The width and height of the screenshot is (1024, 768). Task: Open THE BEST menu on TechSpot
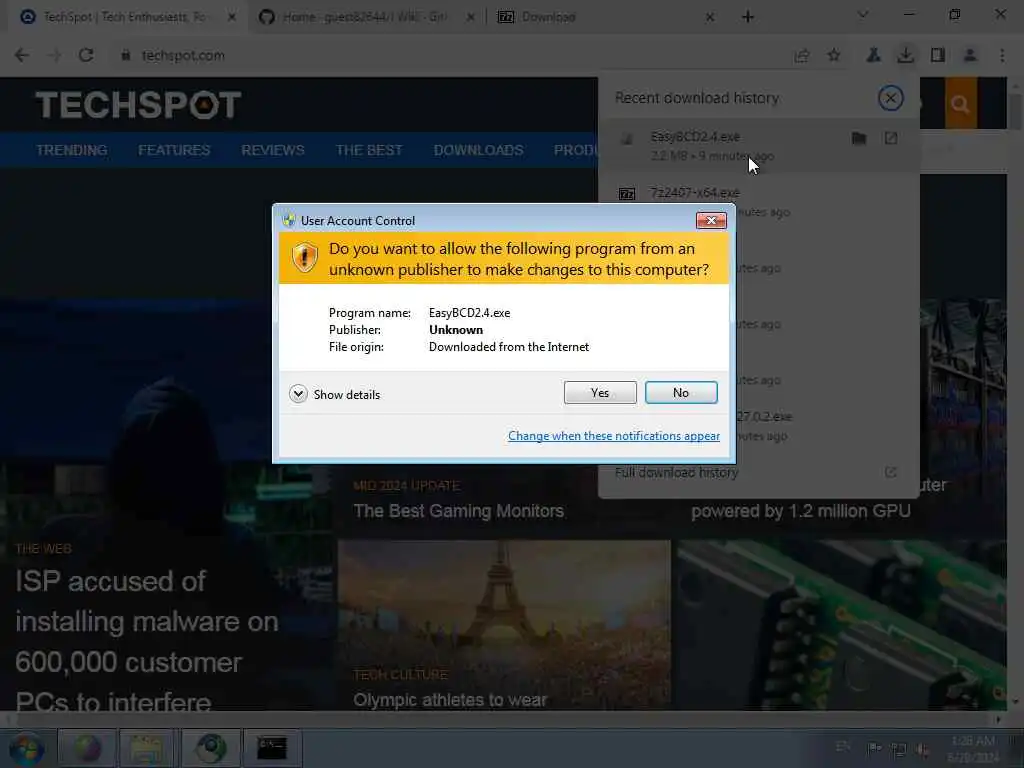tap(369, 150)
